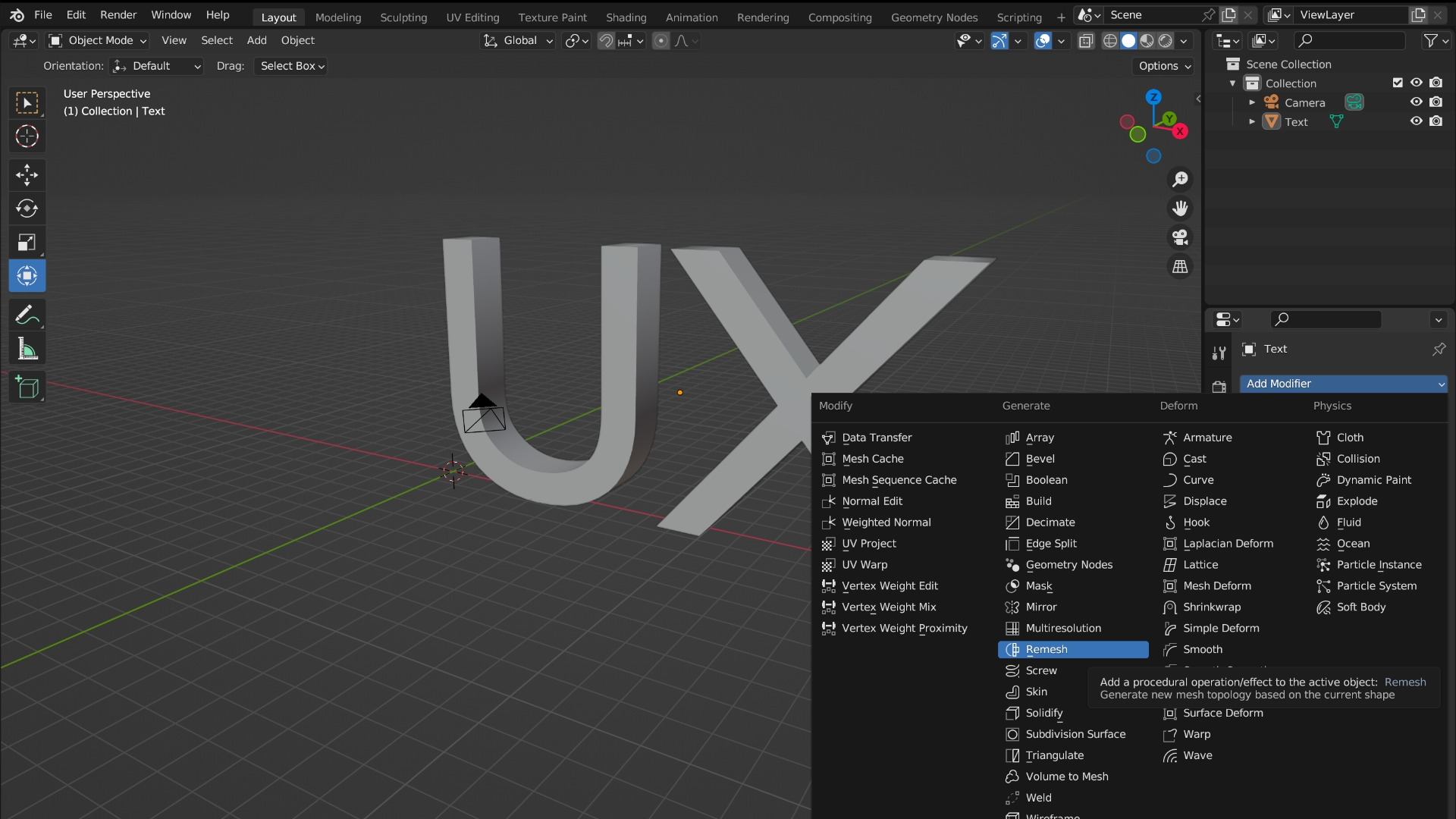Toggle X-Ray viewport mode
The image size is (1456, 819).
tap(1086, 41)
